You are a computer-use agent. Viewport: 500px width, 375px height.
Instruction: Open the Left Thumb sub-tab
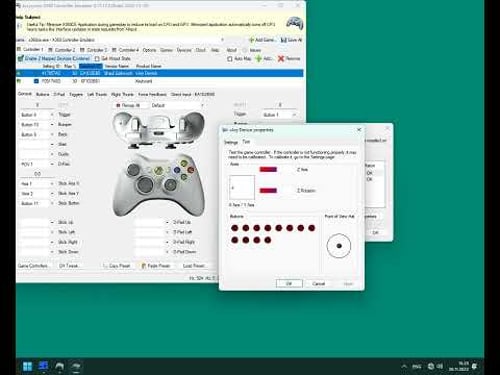97,94
